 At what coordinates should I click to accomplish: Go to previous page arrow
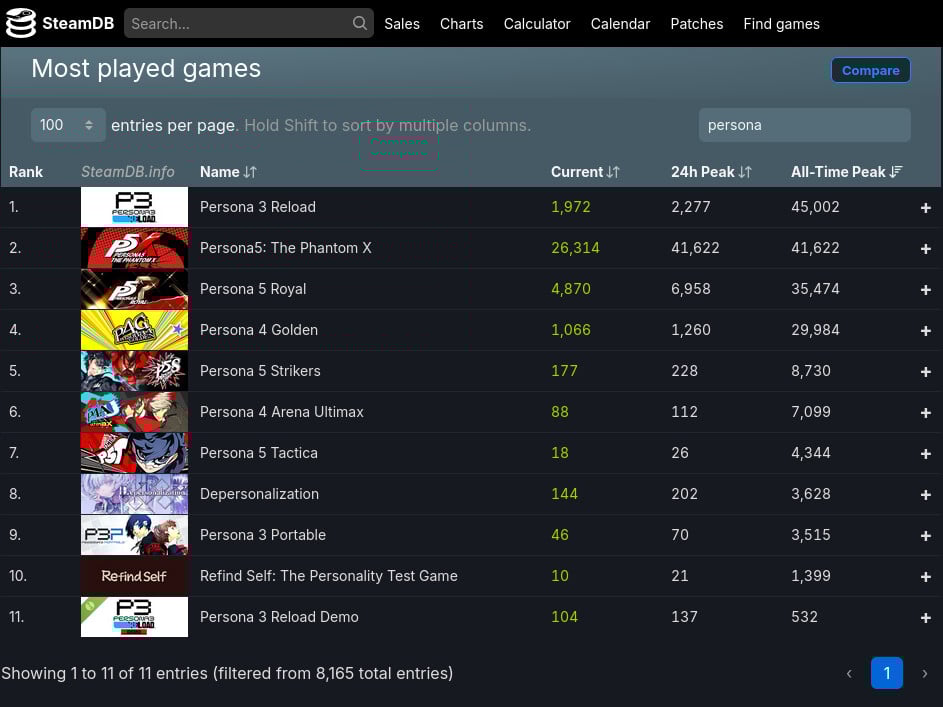[849, 673]
